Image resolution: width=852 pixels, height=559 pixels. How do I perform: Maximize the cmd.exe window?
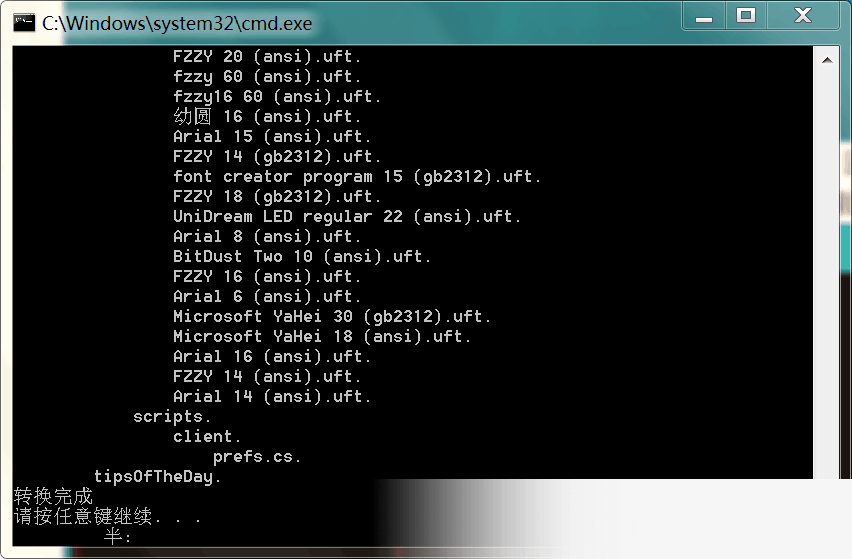(746, 16)
